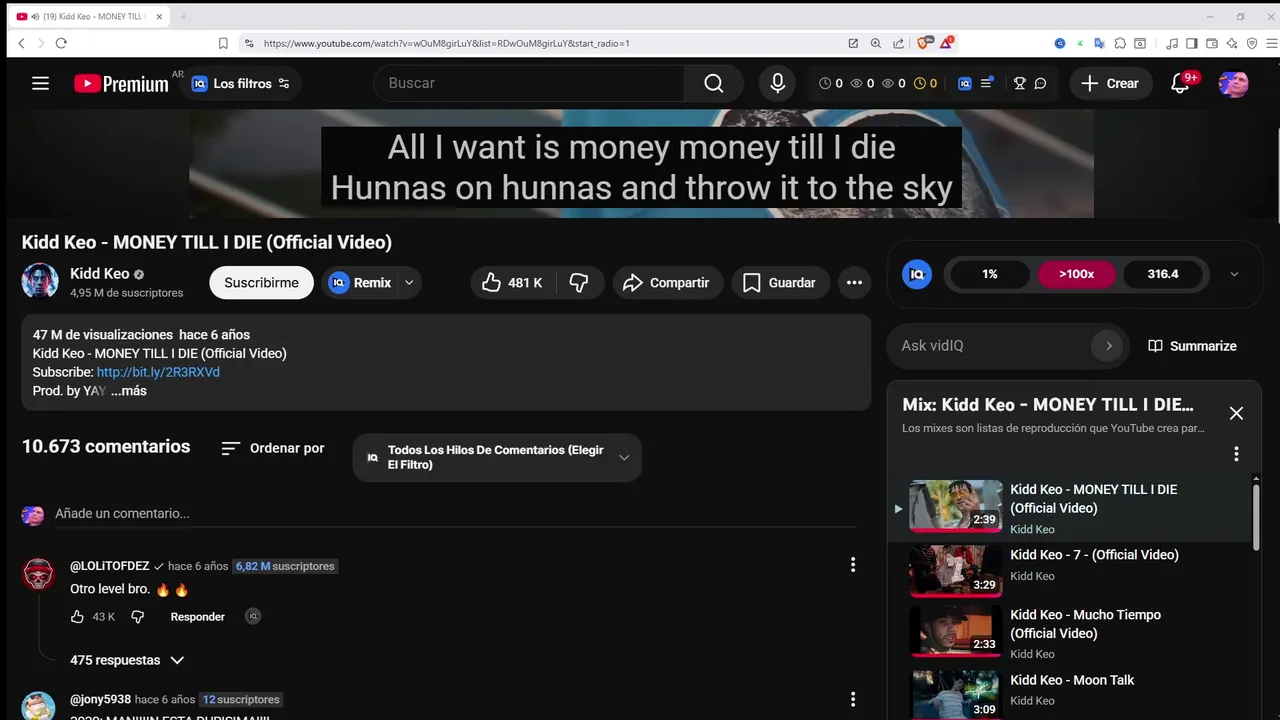
Task: Open options menu for LOLiTOFDEZ comment
Action: click(x=853, y=565)
